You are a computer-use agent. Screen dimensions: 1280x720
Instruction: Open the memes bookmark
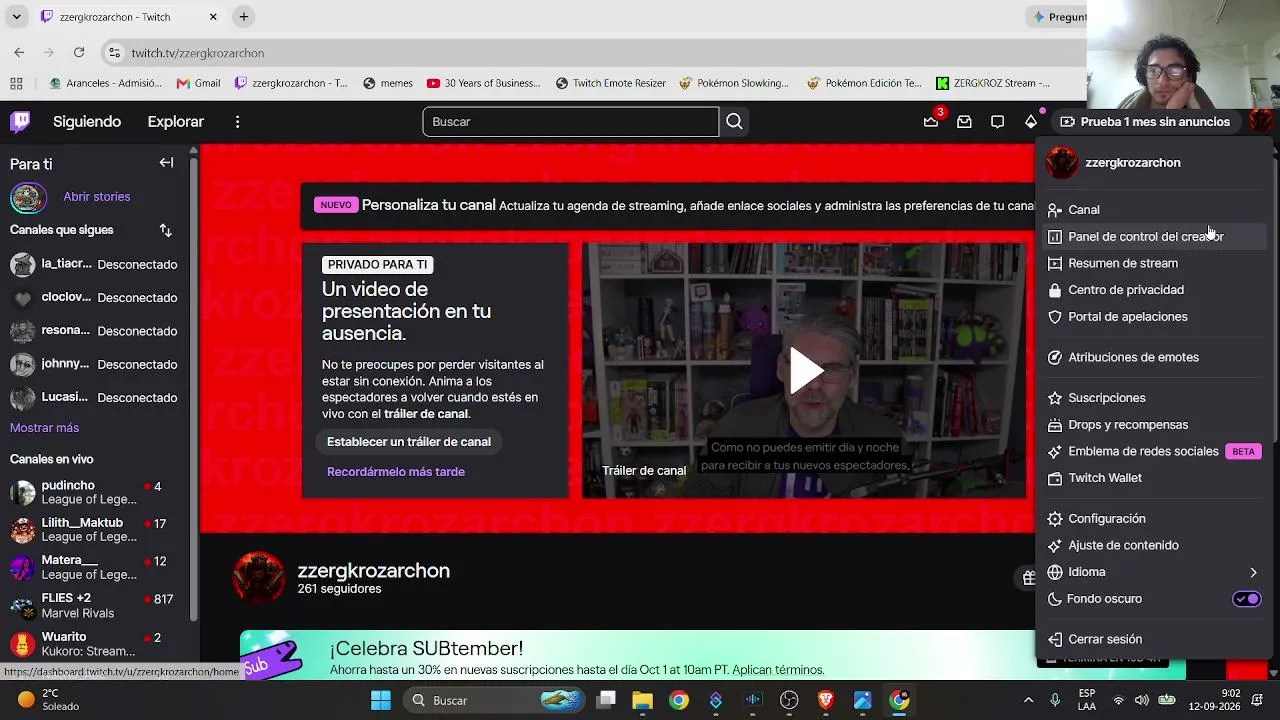(388, 83)
